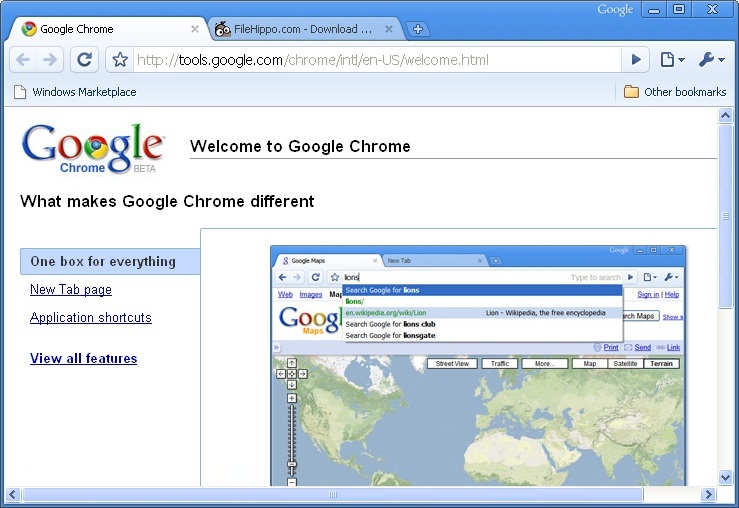Viewport: 739px width, 508px height.
Task: Switch to the FileHippo.com tab
Action: (300, 29)
